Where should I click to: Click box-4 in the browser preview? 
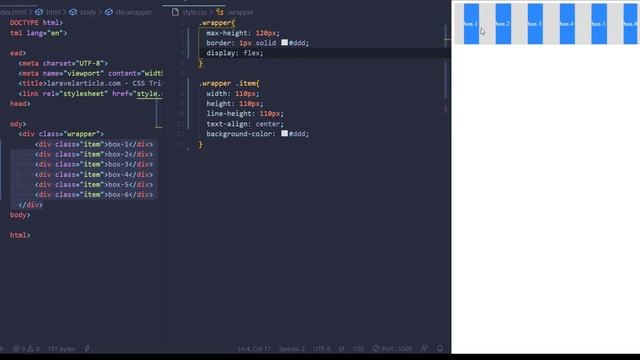567,24
